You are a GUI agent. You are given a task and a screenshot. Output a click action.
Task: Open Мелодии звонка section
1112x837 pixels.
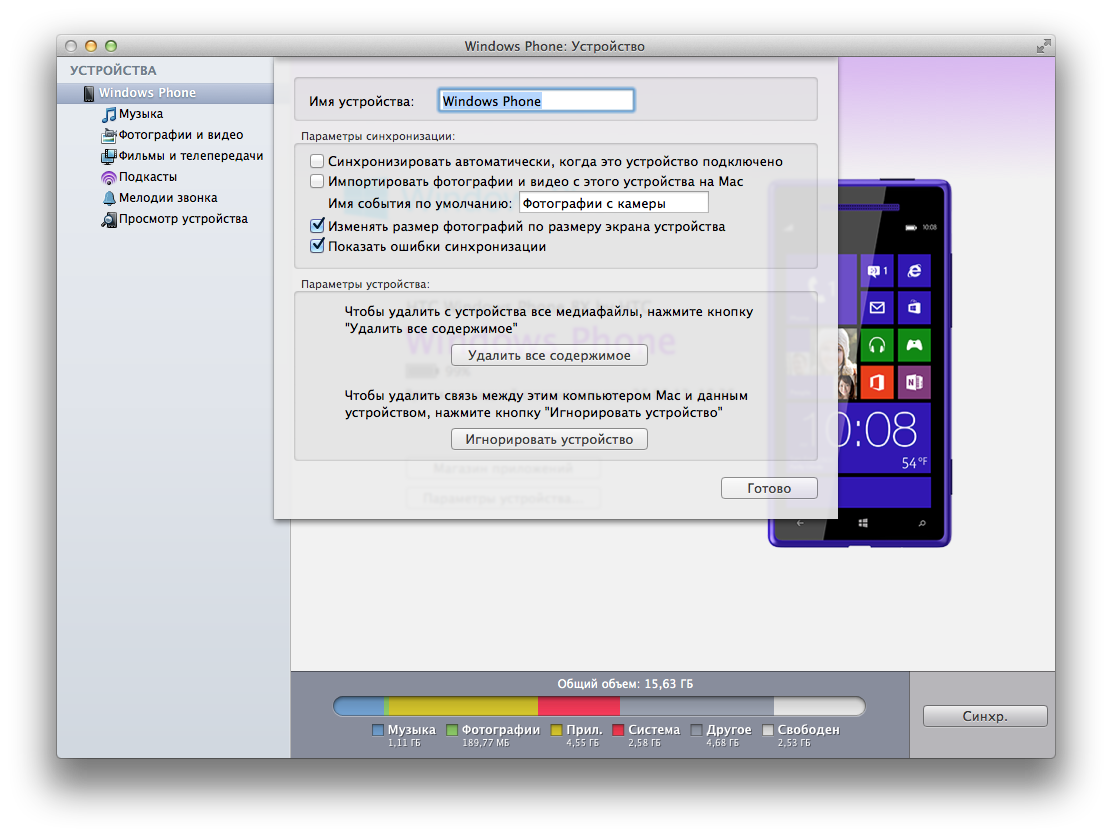(x=167, y=198)
